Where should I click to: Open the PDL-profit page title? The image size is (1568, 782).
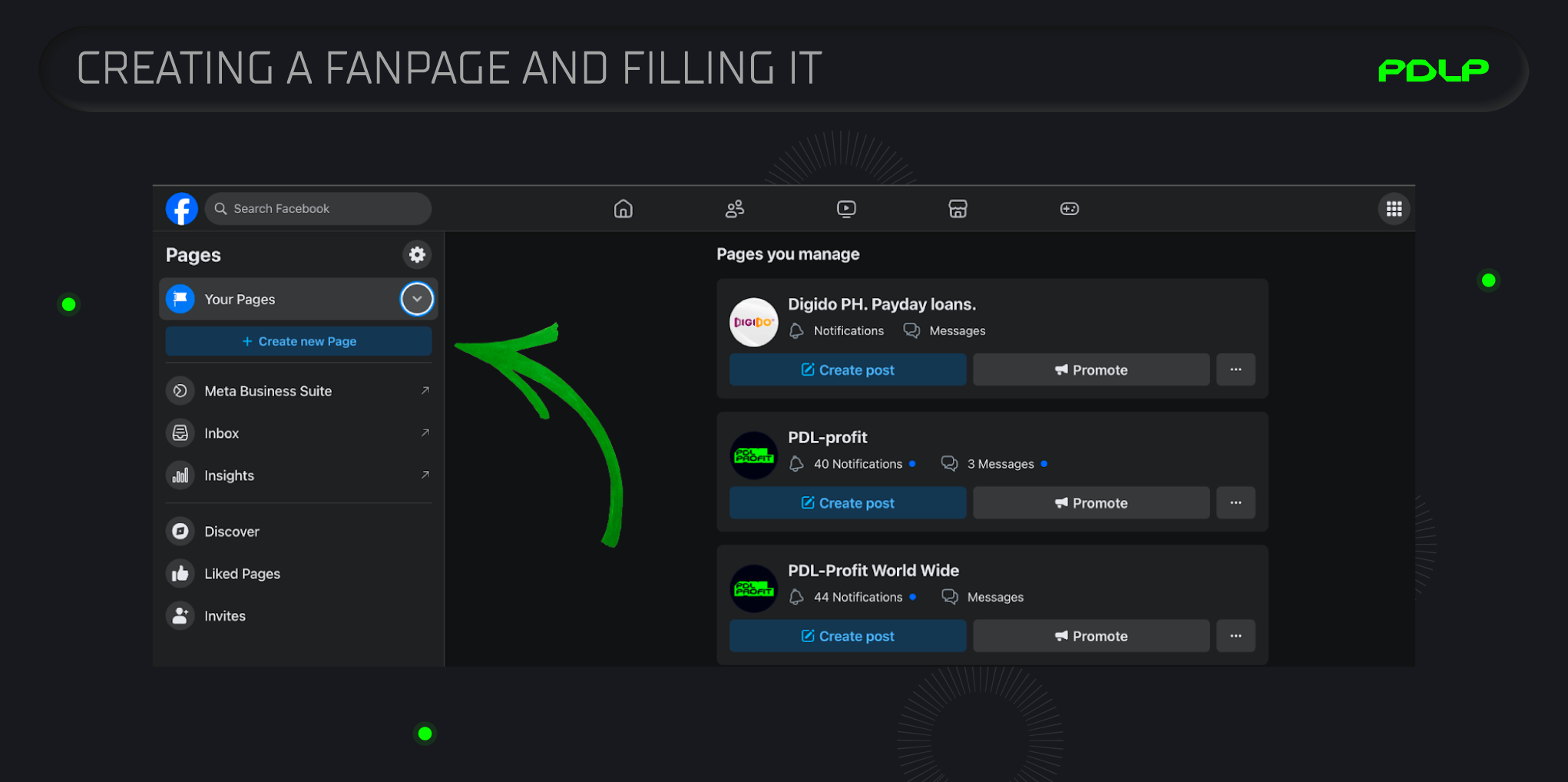828,437
